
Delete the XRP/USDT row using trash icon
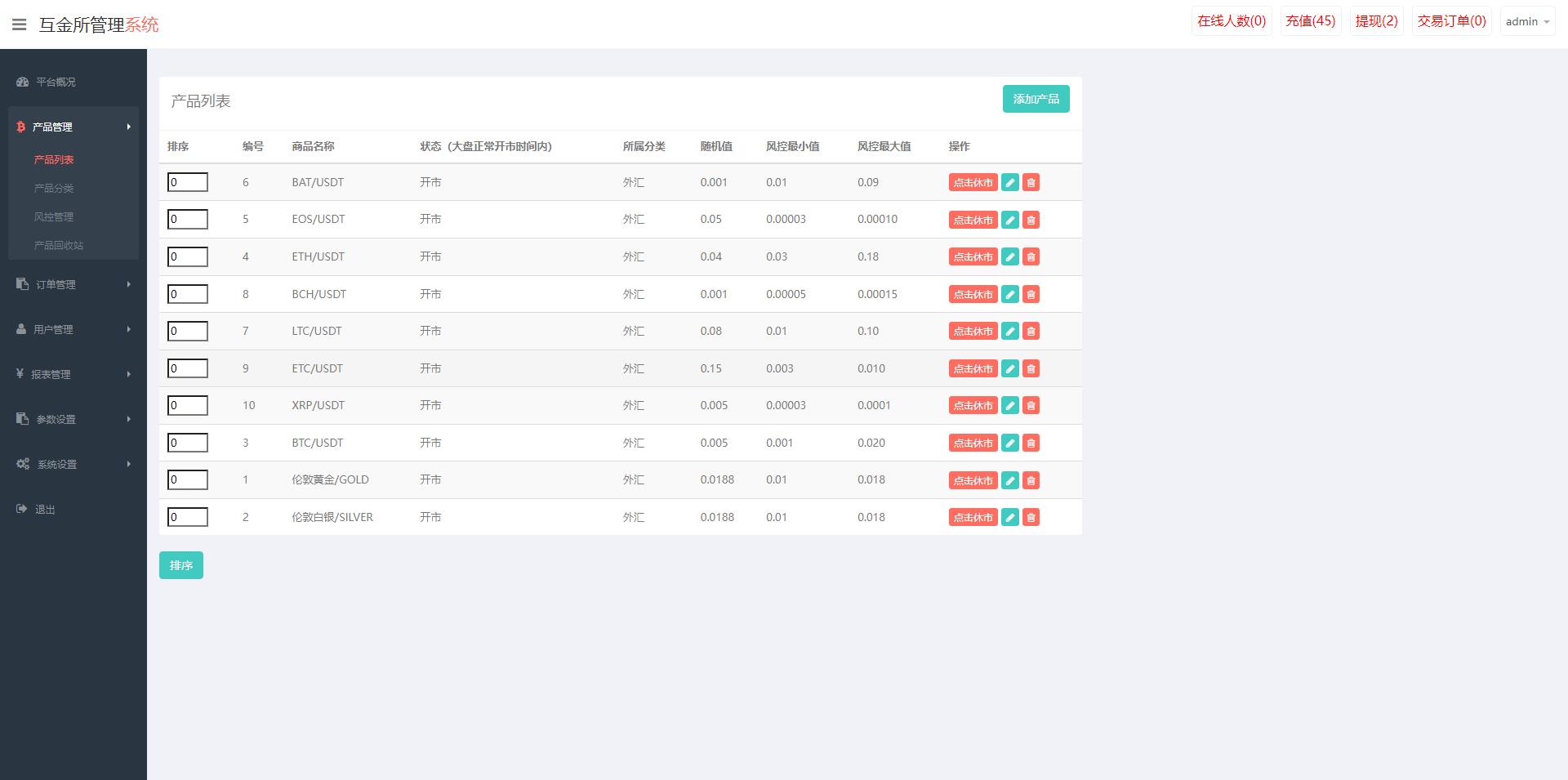tap(1031, 406)
